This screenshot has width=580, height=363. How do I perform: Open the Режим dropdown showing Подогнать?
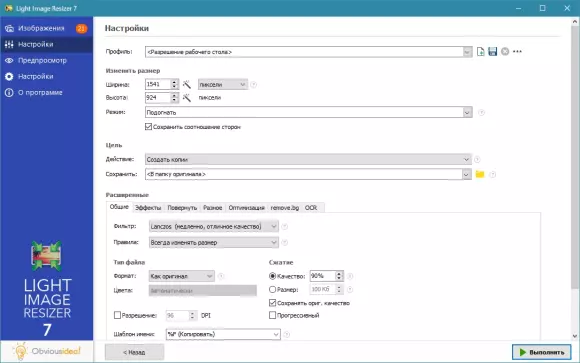309,112
